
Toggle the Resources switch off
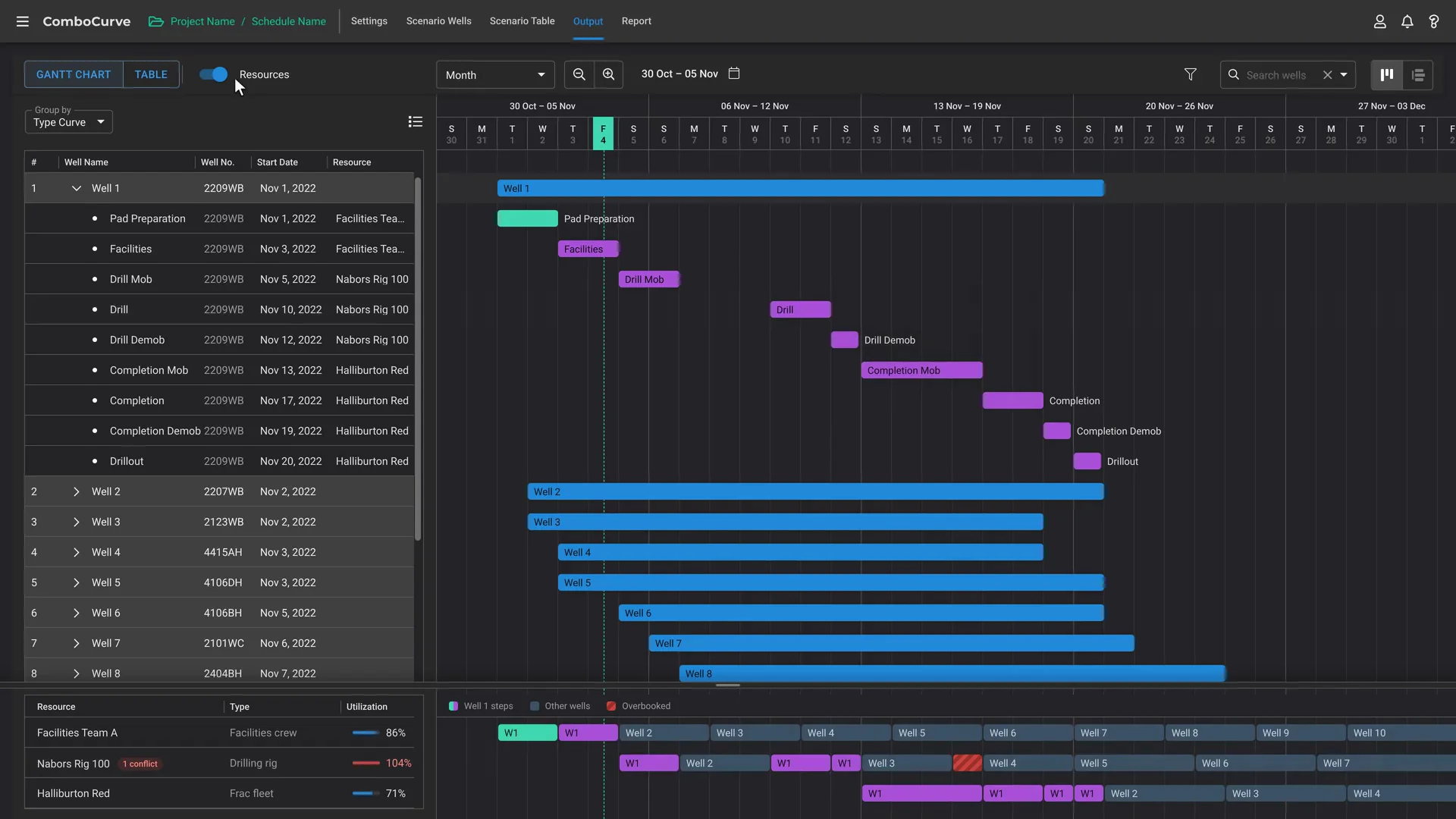point(213,74)
